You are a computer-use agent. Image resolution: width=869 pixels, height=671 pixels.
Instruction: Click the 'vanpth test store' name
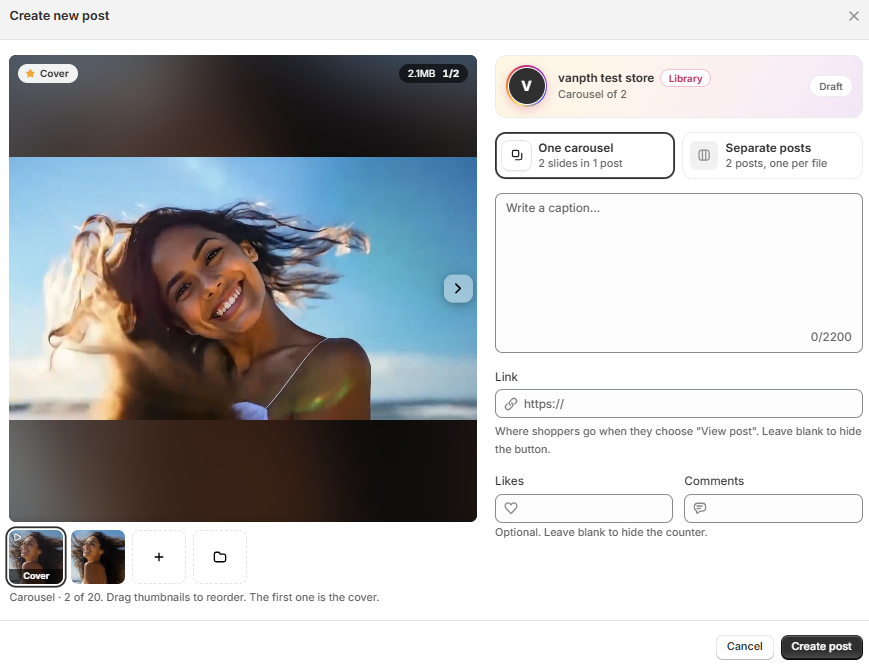(606, 78)
